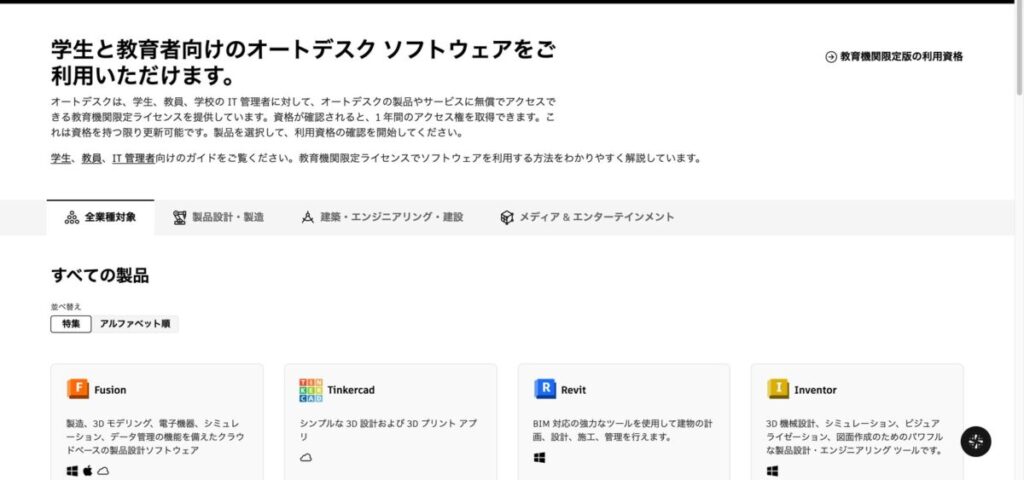Click the Fusion description text

(155, 437)
